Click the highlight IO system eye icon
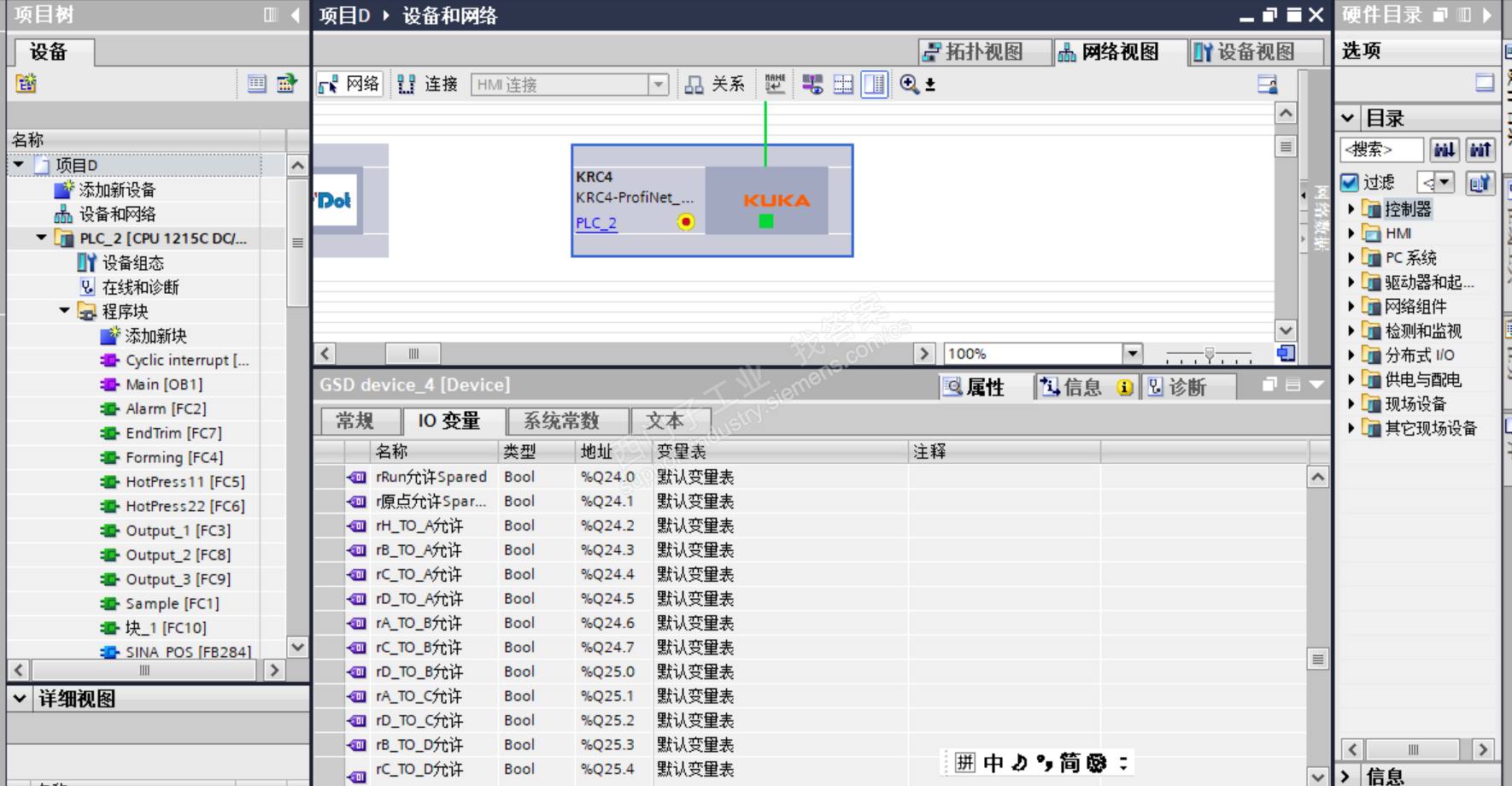Viewport: 1512px width, 786px height. pos(812,84)
